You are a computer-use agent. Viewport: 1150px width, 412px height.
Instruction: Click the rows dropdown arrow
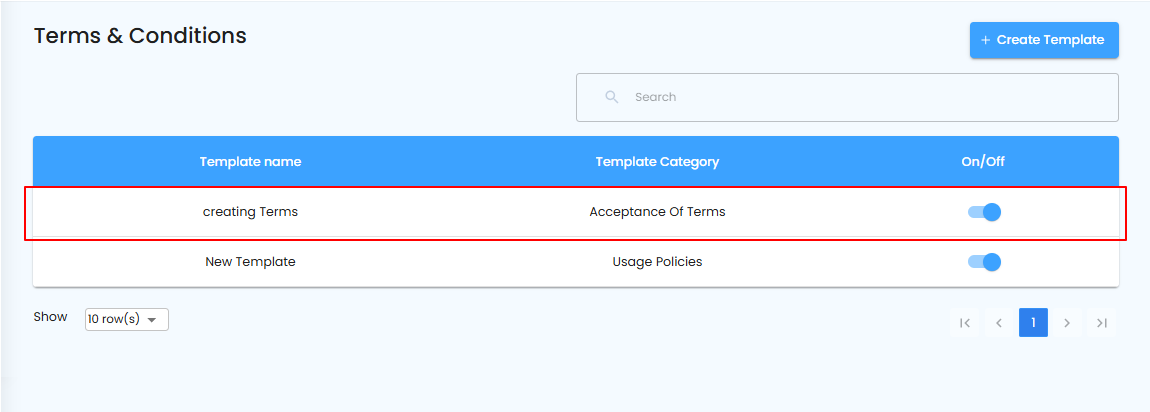point(152,320)
